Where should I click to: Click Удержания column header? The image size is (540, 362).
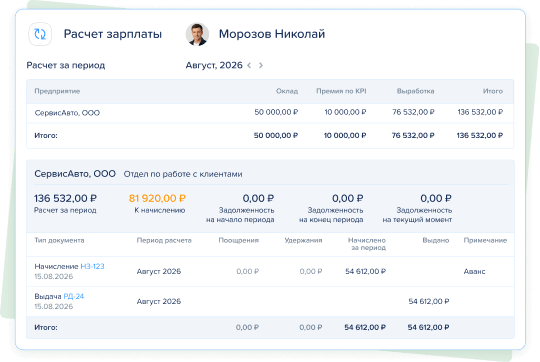click(x=303, y=240)
